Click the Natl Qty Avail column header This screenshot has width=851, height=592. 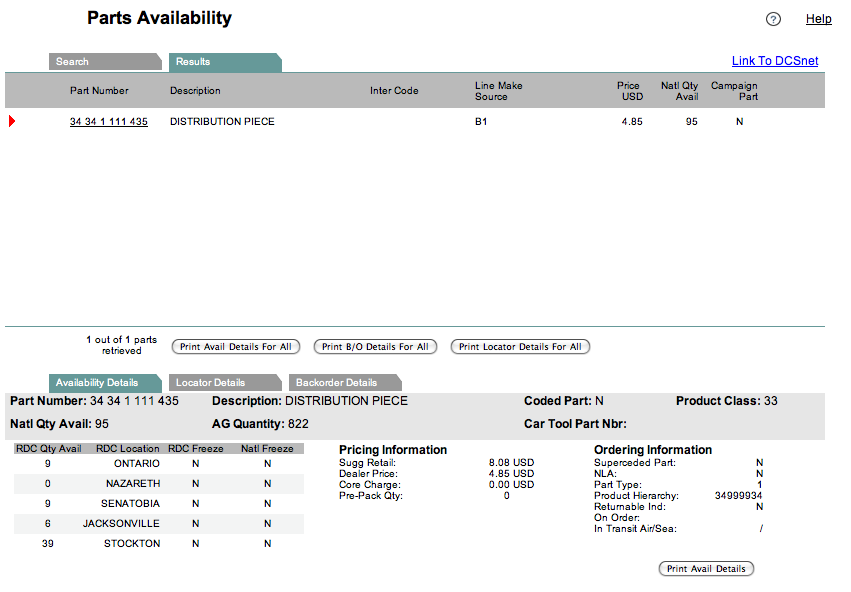coord(679,91)
